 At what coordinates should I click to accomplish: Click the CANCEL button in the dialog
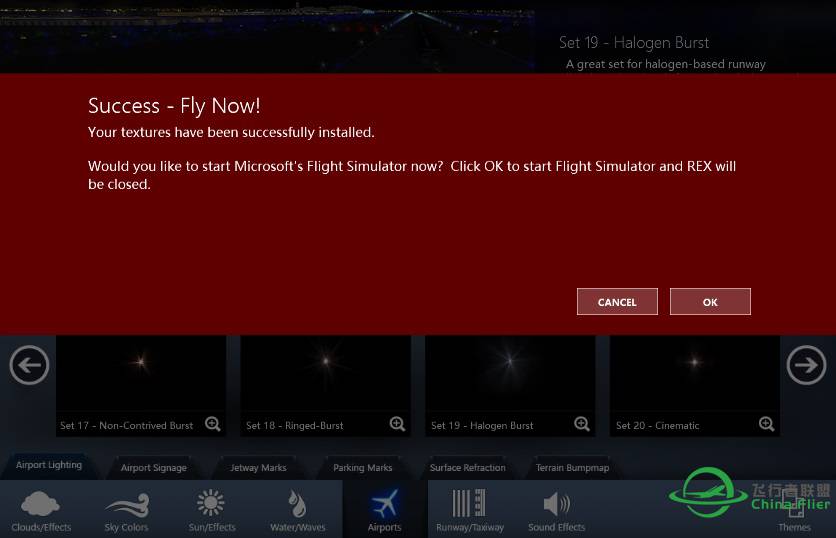click(x=617, y=302)
